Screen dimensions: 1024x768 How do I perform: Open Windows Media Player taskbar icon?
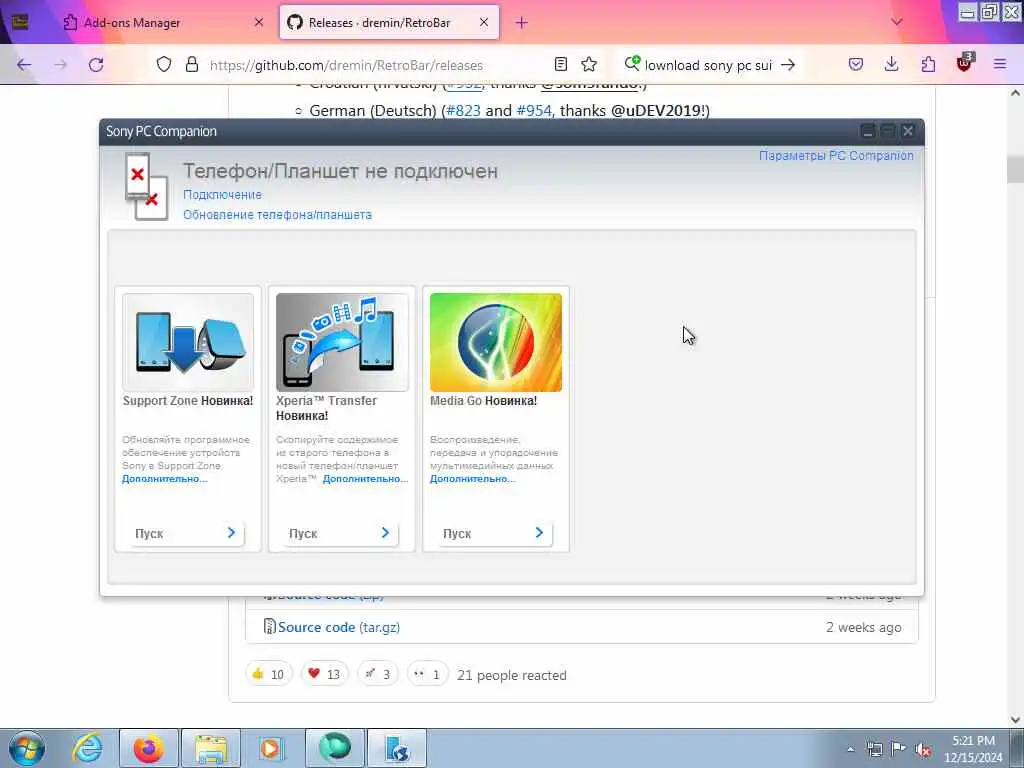[271, 748]
